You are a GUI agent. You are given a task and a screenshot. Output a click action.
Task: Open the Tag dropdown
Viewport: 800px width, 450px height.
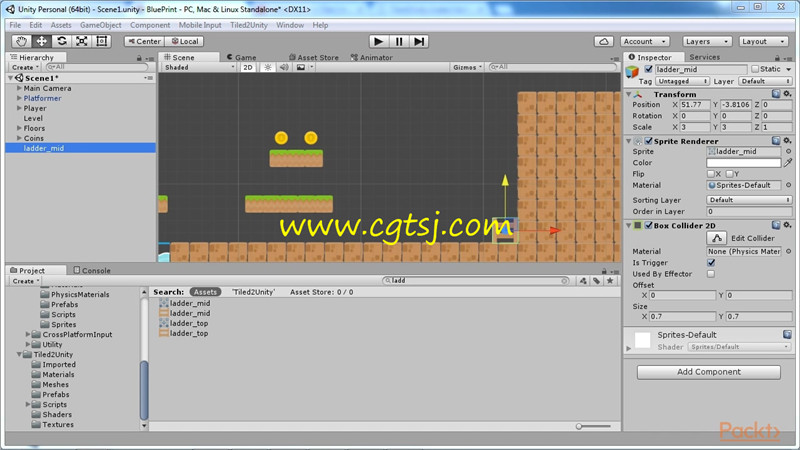682,81
